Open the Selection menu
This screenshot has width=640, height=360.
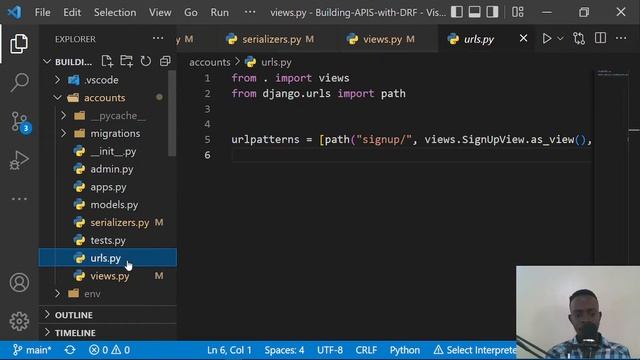[x=115, y=12]
